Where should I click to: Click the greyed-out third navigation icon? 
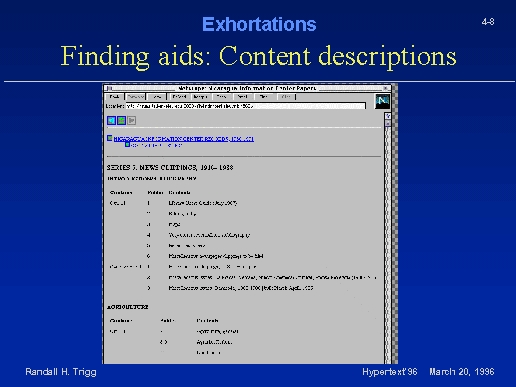click(132, 120)
